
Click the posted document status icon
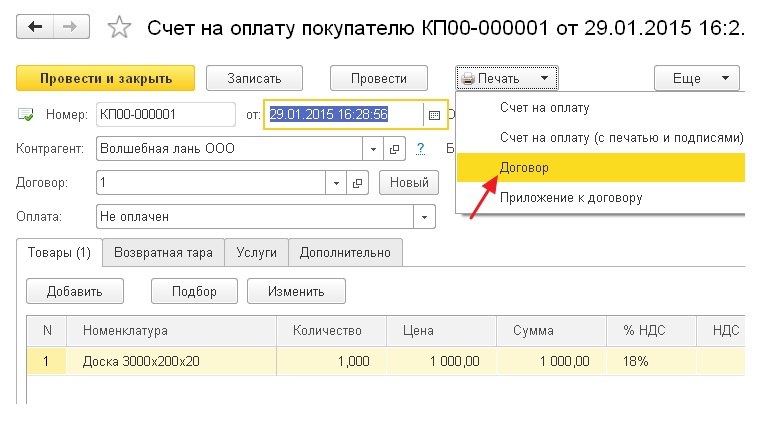[x=26, y=115]
